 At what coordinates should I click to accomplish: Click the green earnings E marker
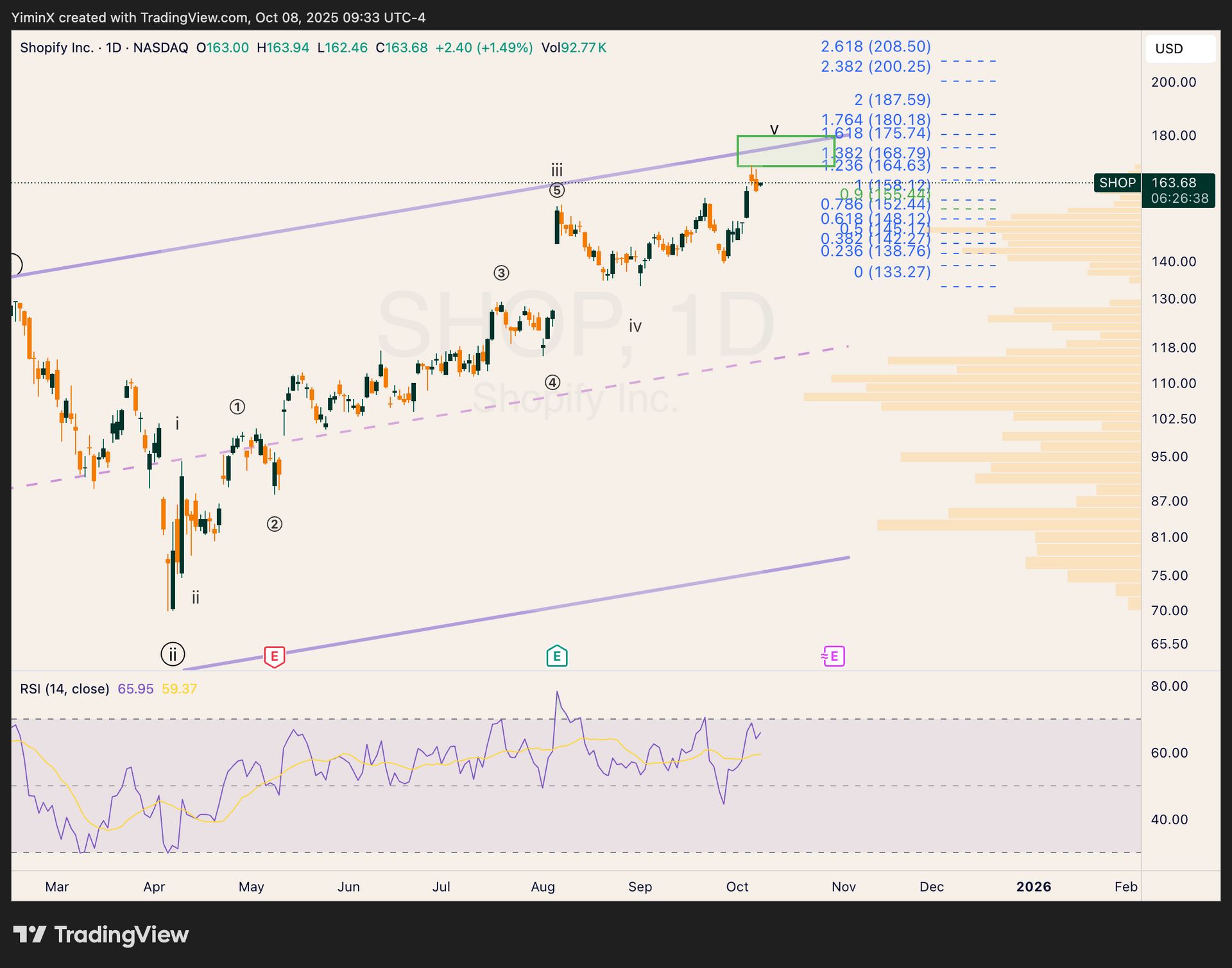point(556,656)
